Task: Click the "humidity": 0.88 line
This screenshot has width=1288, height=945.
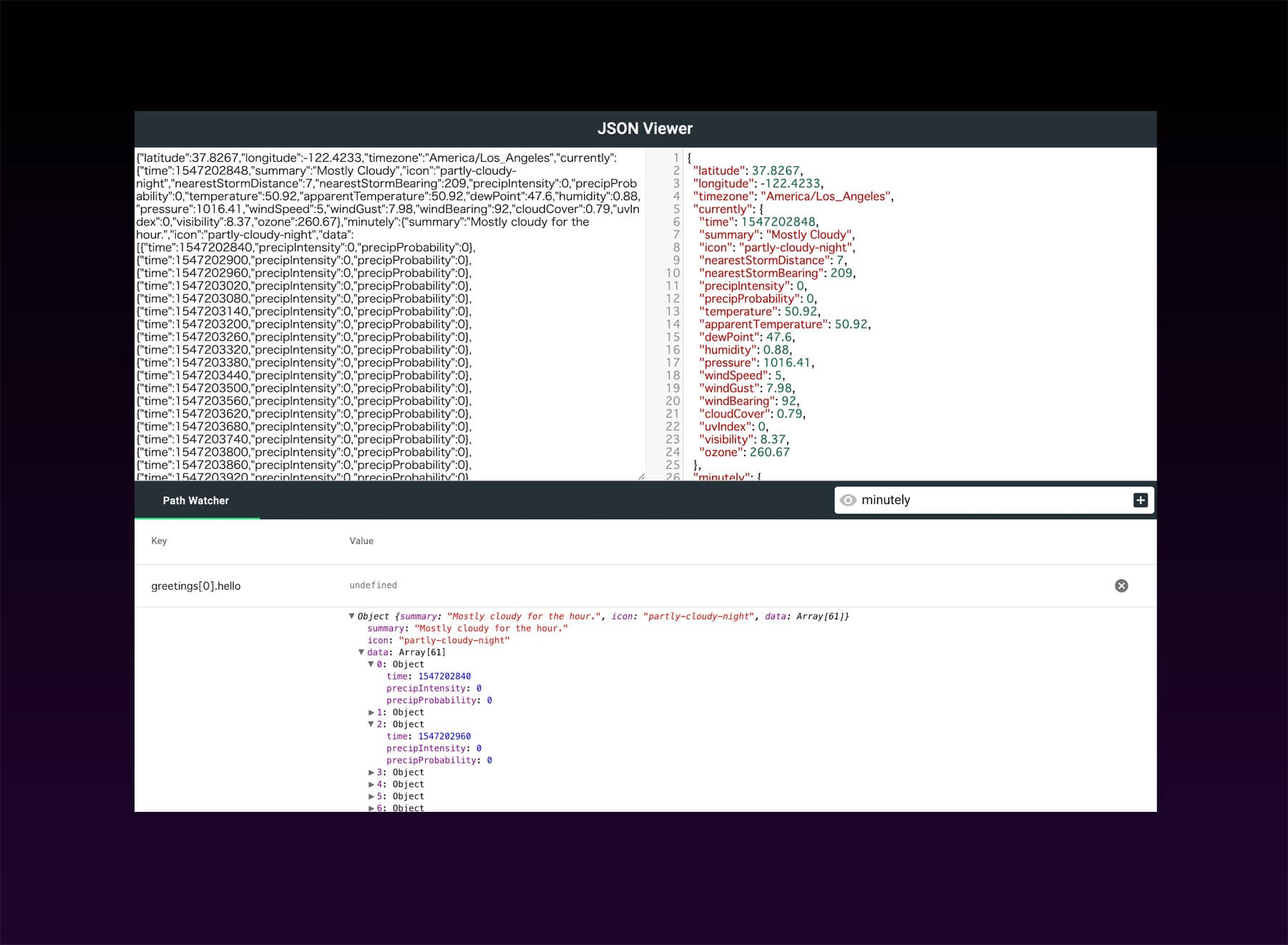Action: 746,350
